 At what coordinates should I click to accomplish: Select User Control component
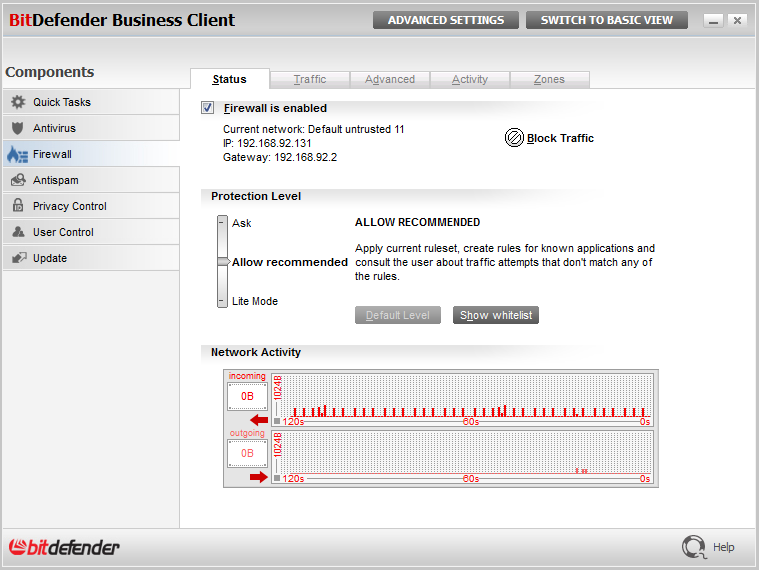point(91,232)
